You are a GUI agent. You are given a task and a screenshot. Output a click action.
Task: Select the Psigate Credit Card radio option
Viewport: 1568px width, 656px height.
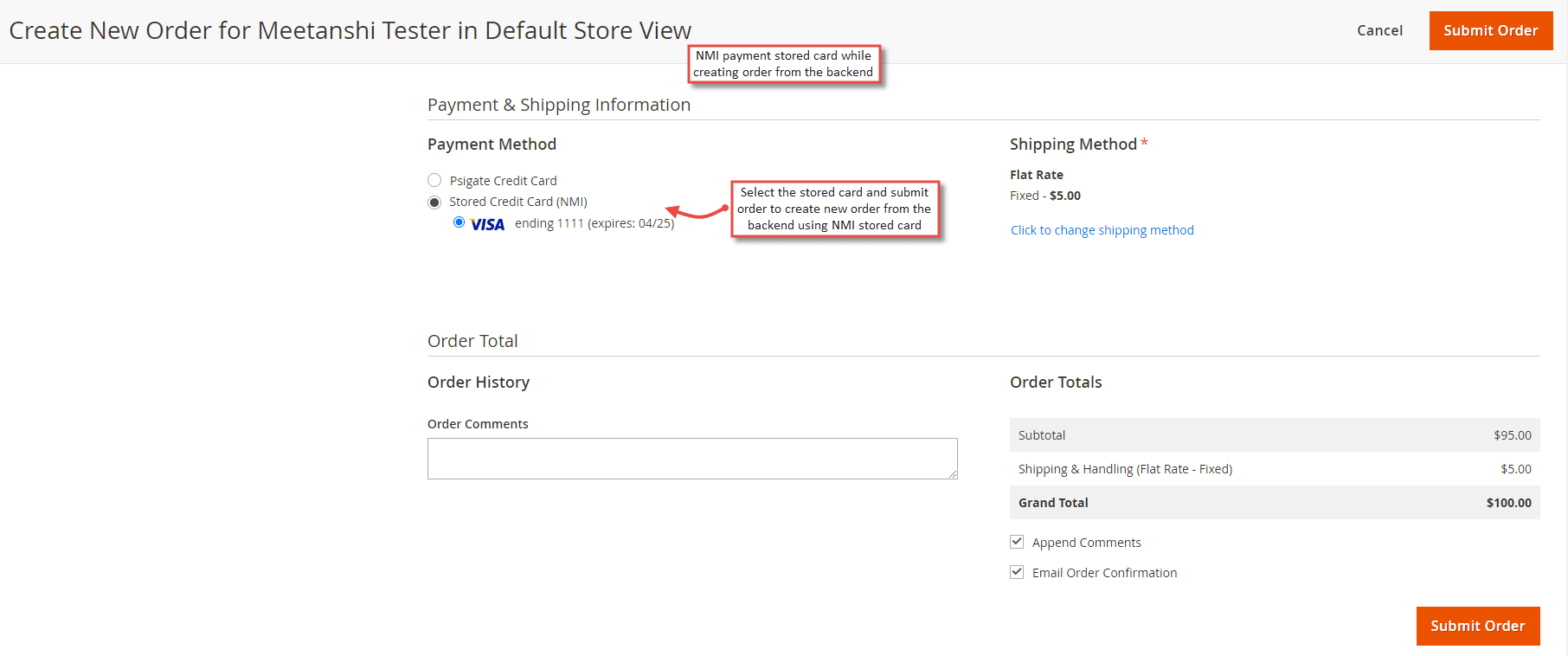(x=434, y=180)
